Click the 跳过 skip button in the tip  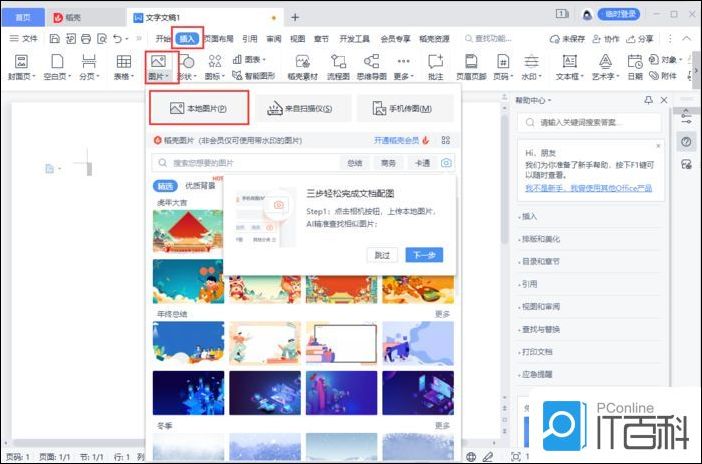coord(382,255)
